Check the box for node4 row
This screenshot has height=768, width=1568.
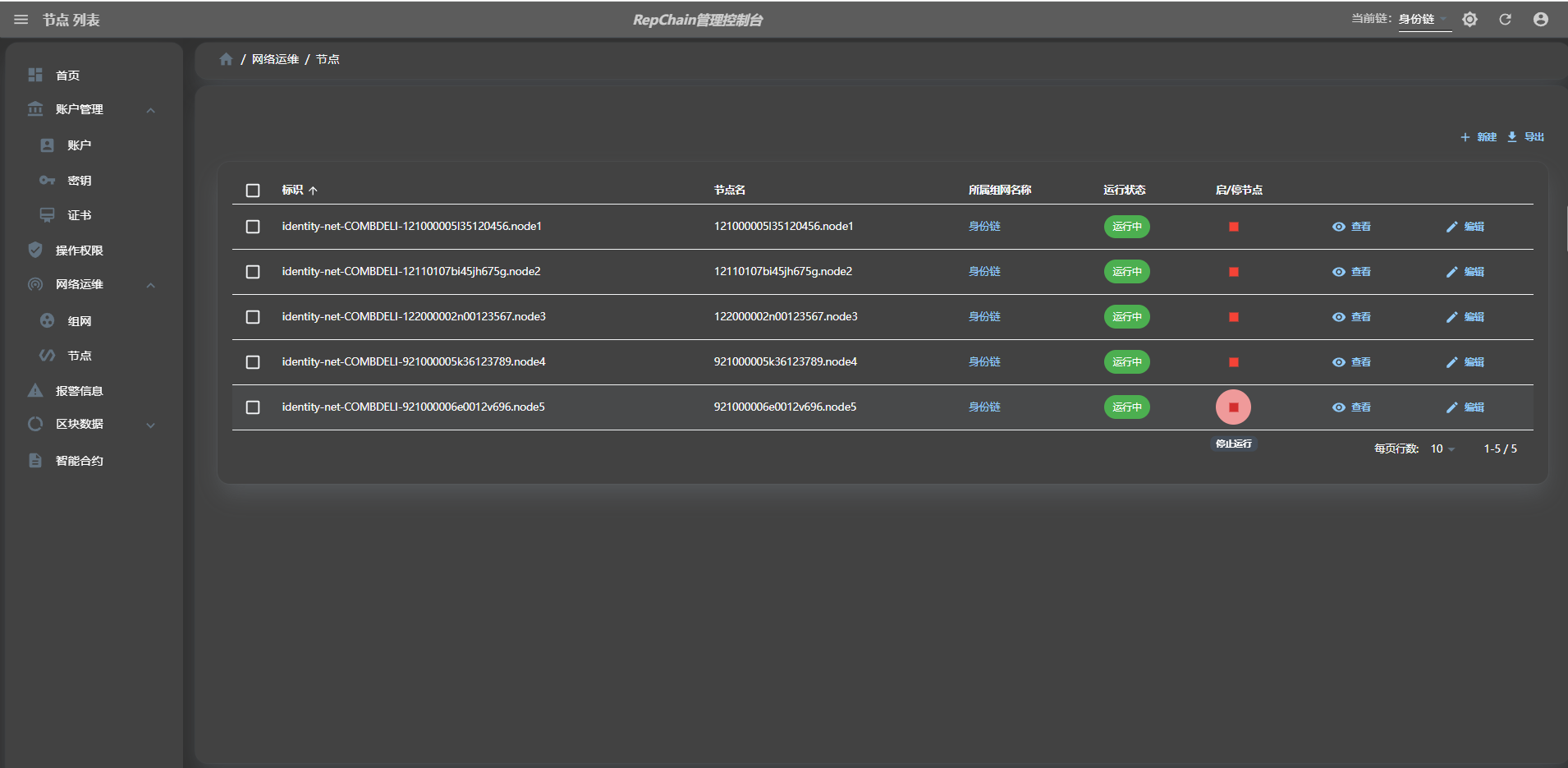253,362
